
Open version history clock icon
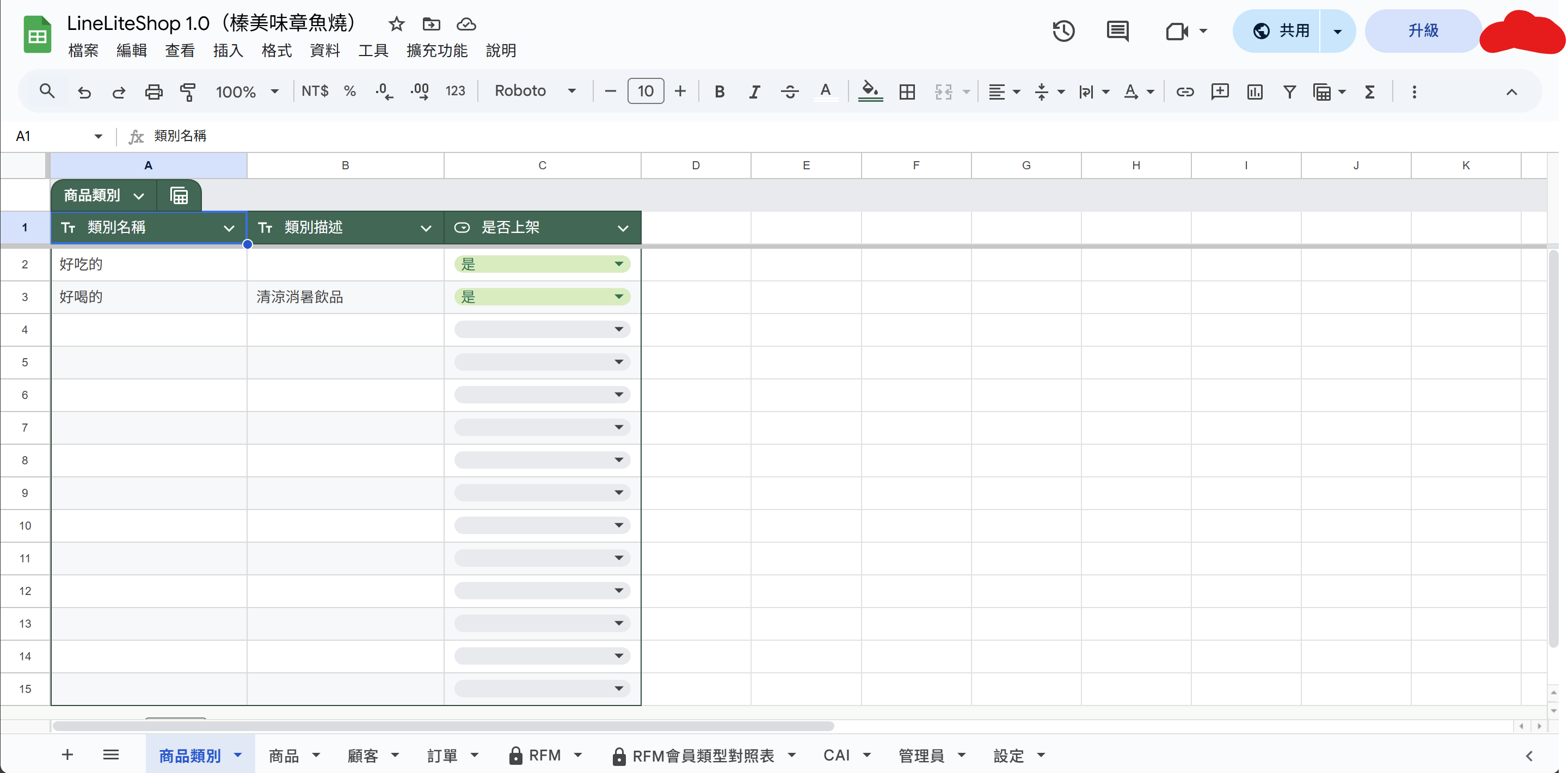click(x=1063, y=31)
